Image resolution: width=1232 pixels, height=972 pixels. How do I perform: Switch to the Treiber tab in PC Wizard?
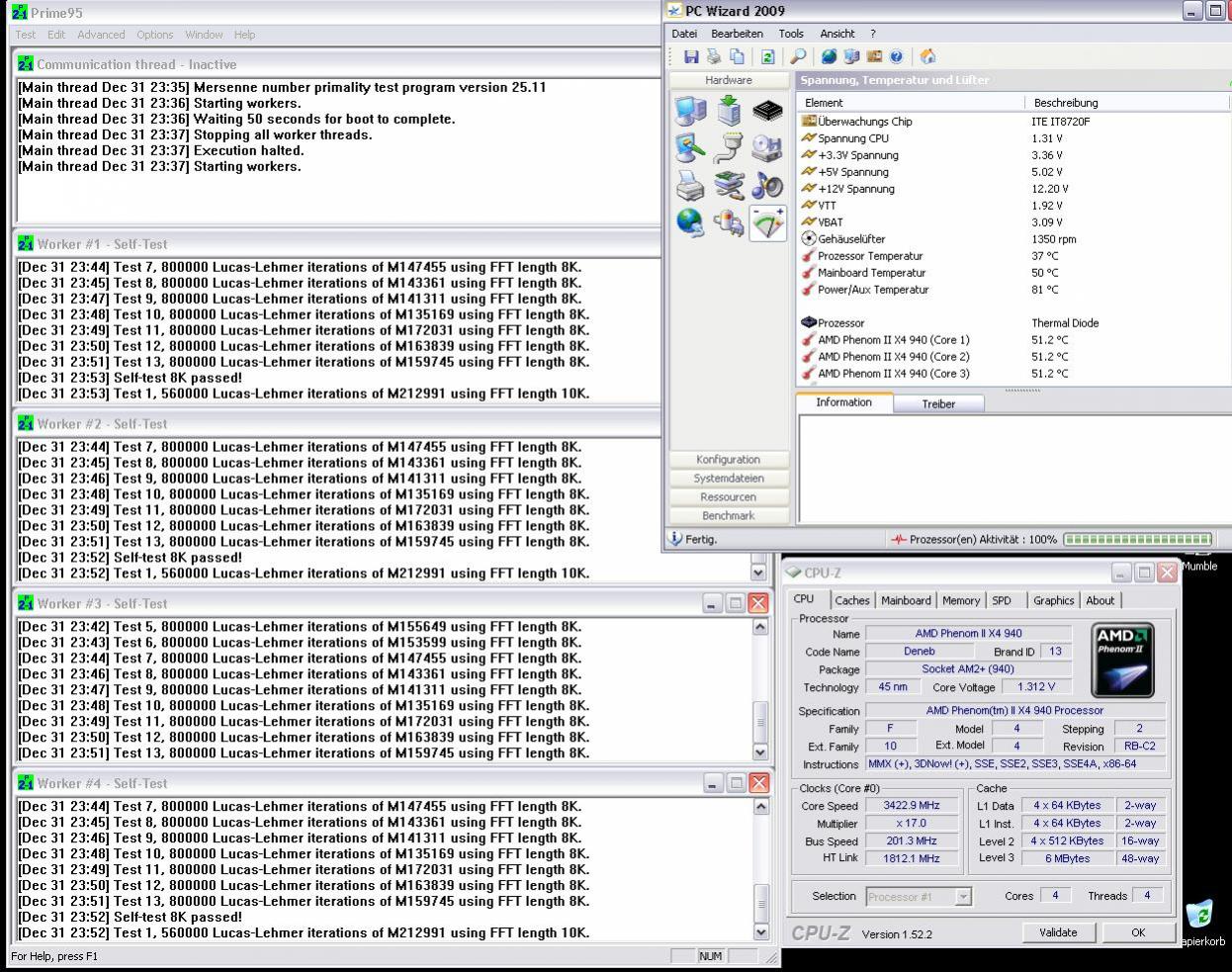pyautogui.click(x=938, y=403)
